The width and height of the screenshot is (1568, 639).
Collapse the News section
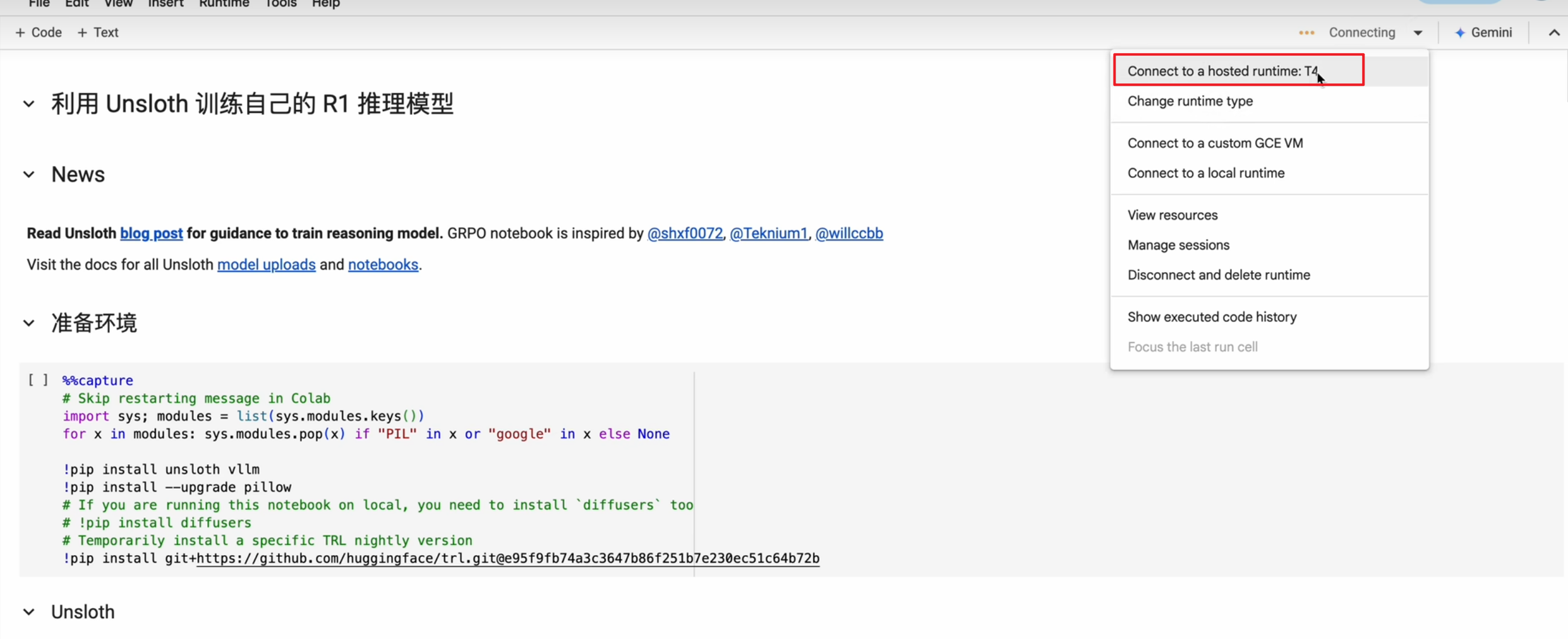29,174
